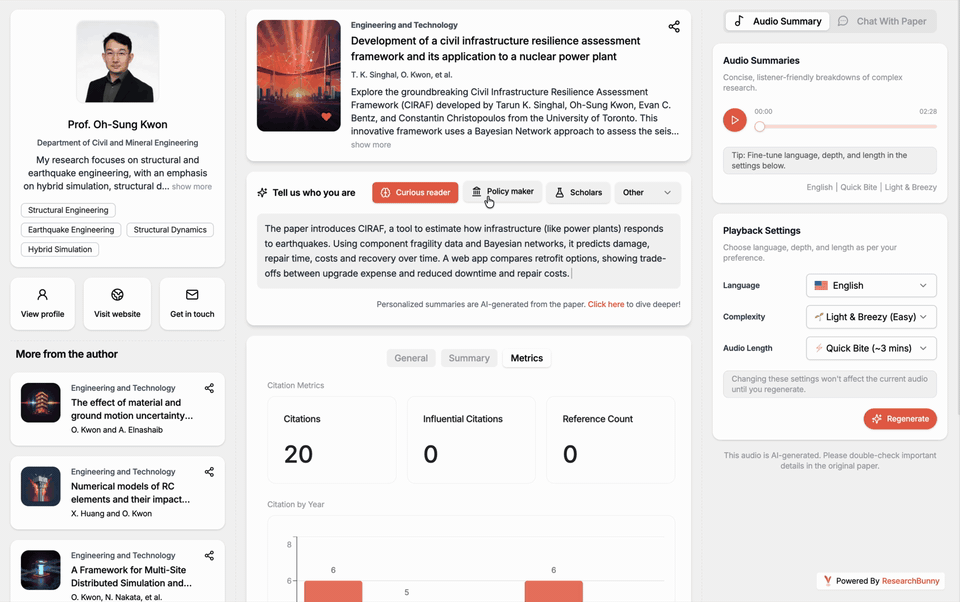The image size is (960, 602).
Task: Open the Multi-Site Distributed Simulation article thumbnail
Action: [x=40, y=569]
